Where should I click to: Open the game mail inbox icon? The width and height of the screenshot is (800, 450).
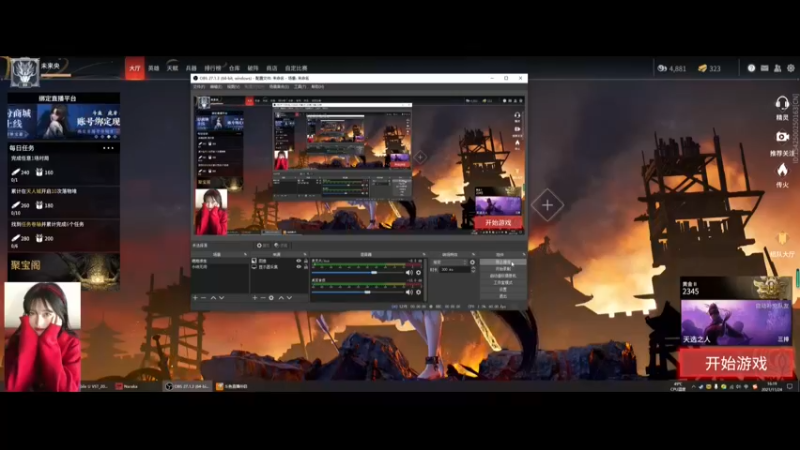pos(764,68)
